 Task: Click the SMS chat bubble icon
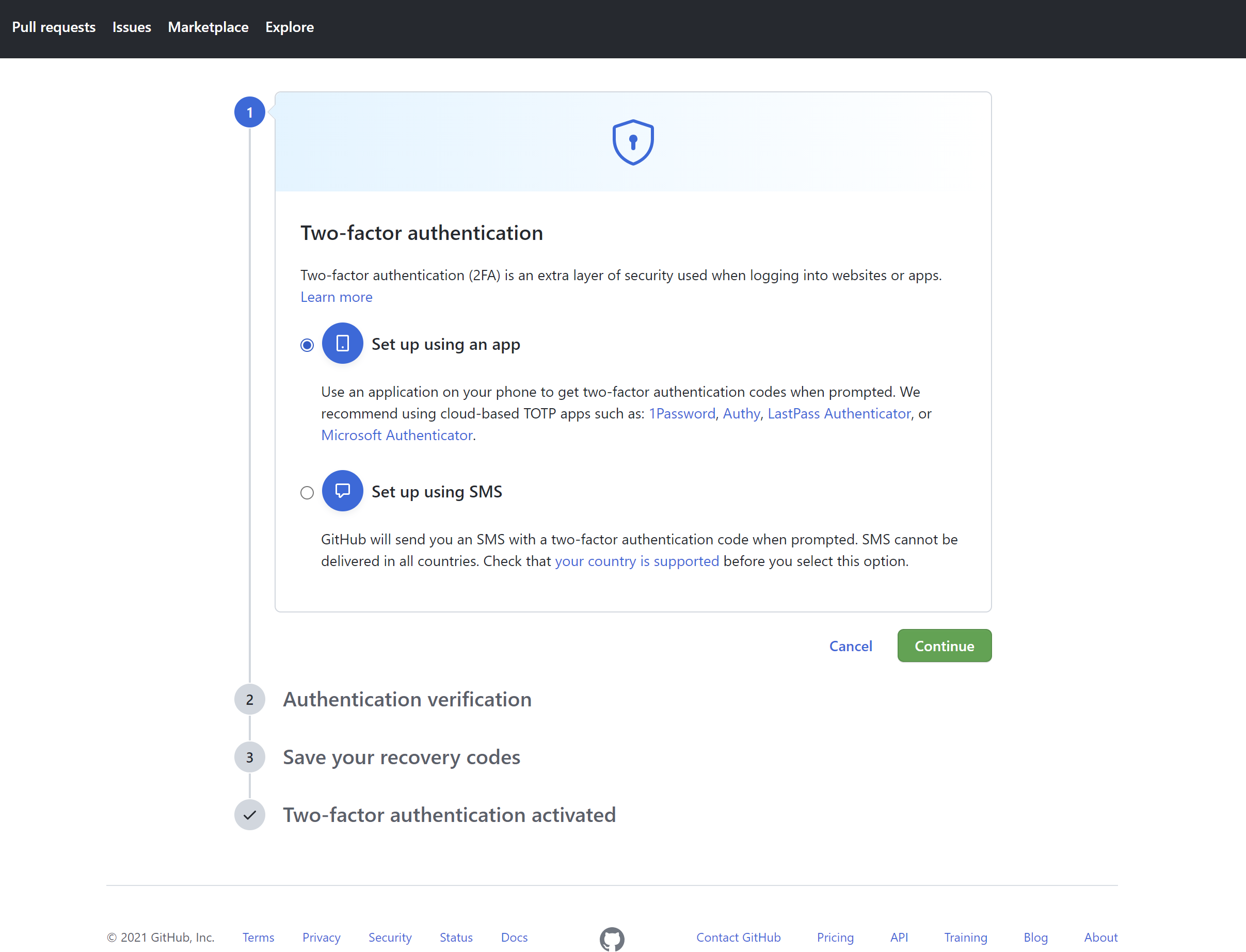point(342,491)
